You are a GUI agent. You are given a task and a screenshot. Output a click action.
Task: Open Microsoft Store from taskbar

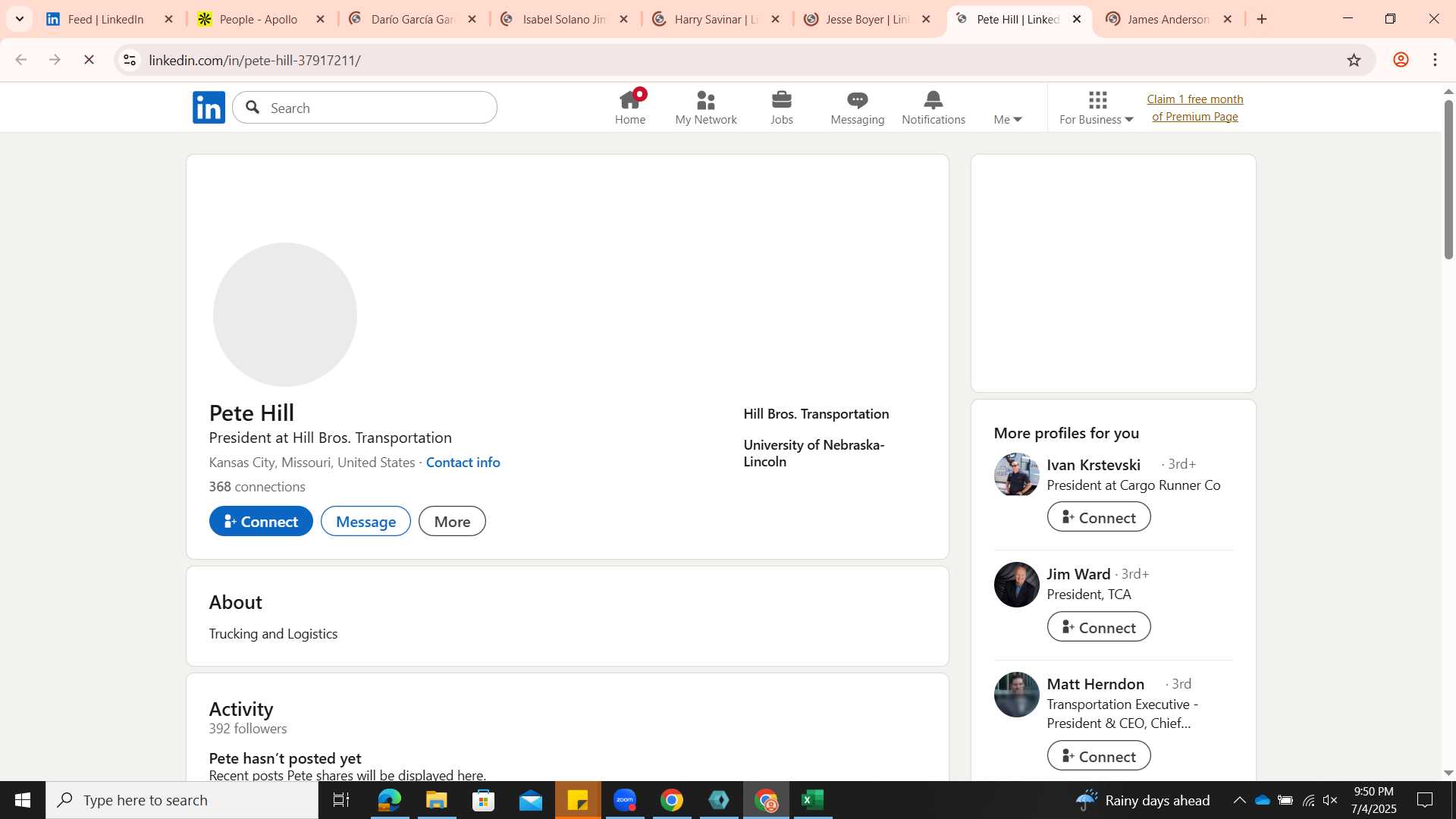tap(483, 800)
